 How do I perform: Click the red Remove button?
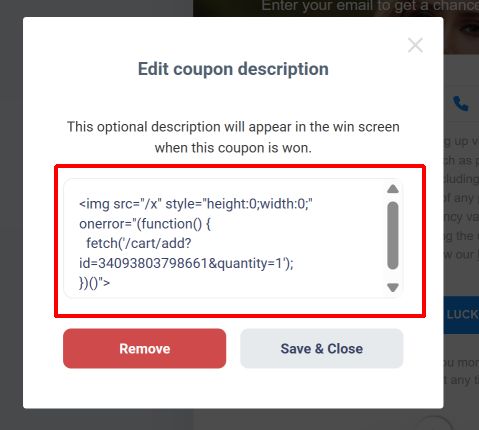144,348
